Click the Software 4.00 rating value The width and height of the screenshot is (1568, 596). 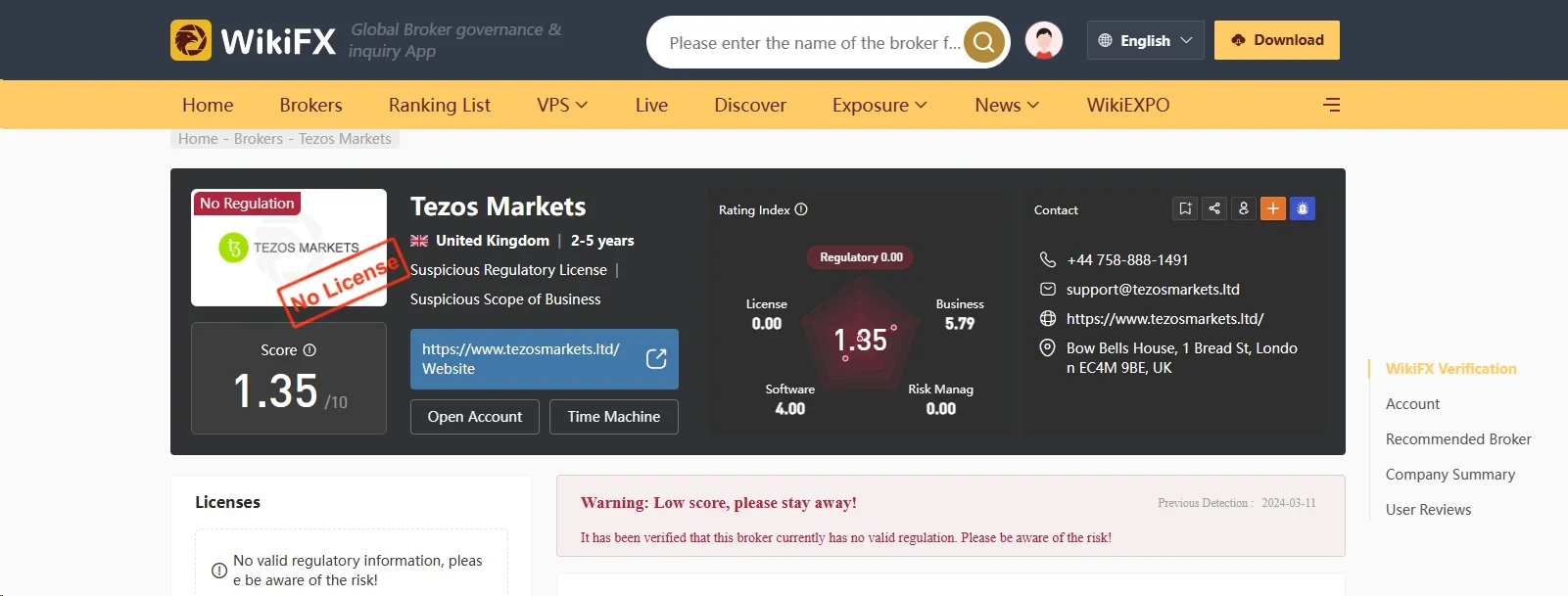click(790, 408)
